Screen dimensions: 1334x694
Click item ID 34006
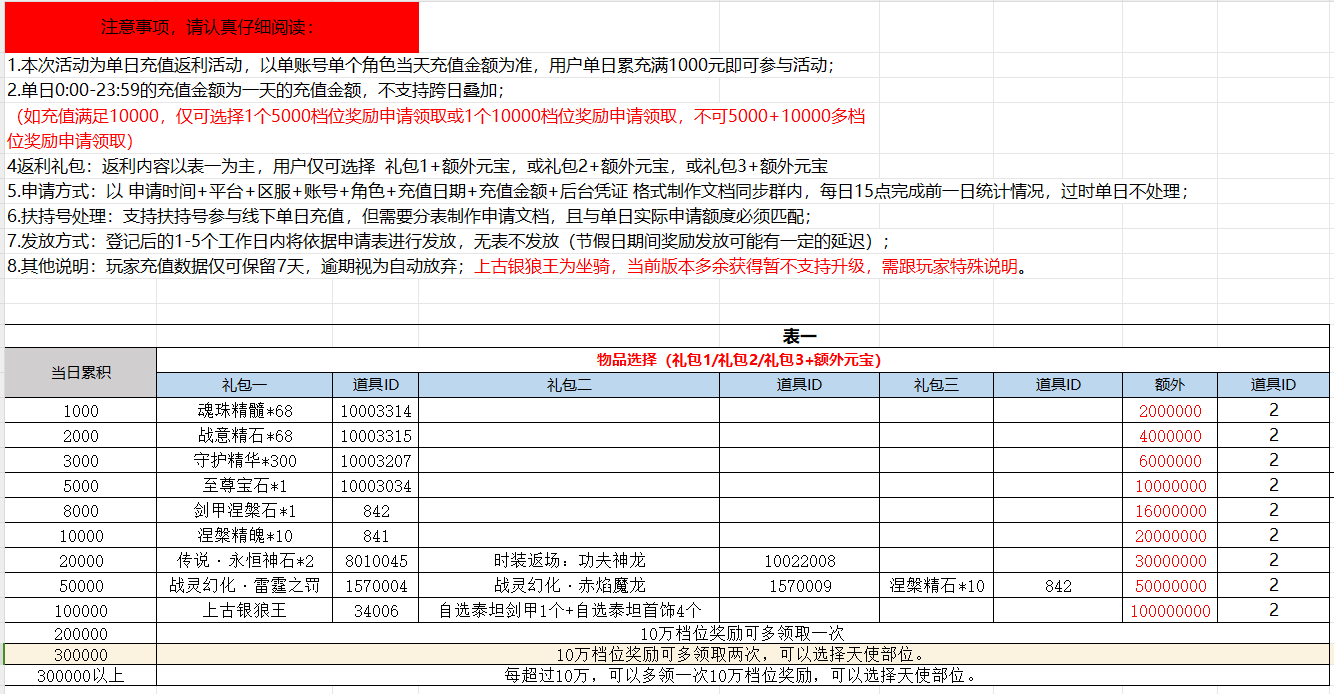376,610
